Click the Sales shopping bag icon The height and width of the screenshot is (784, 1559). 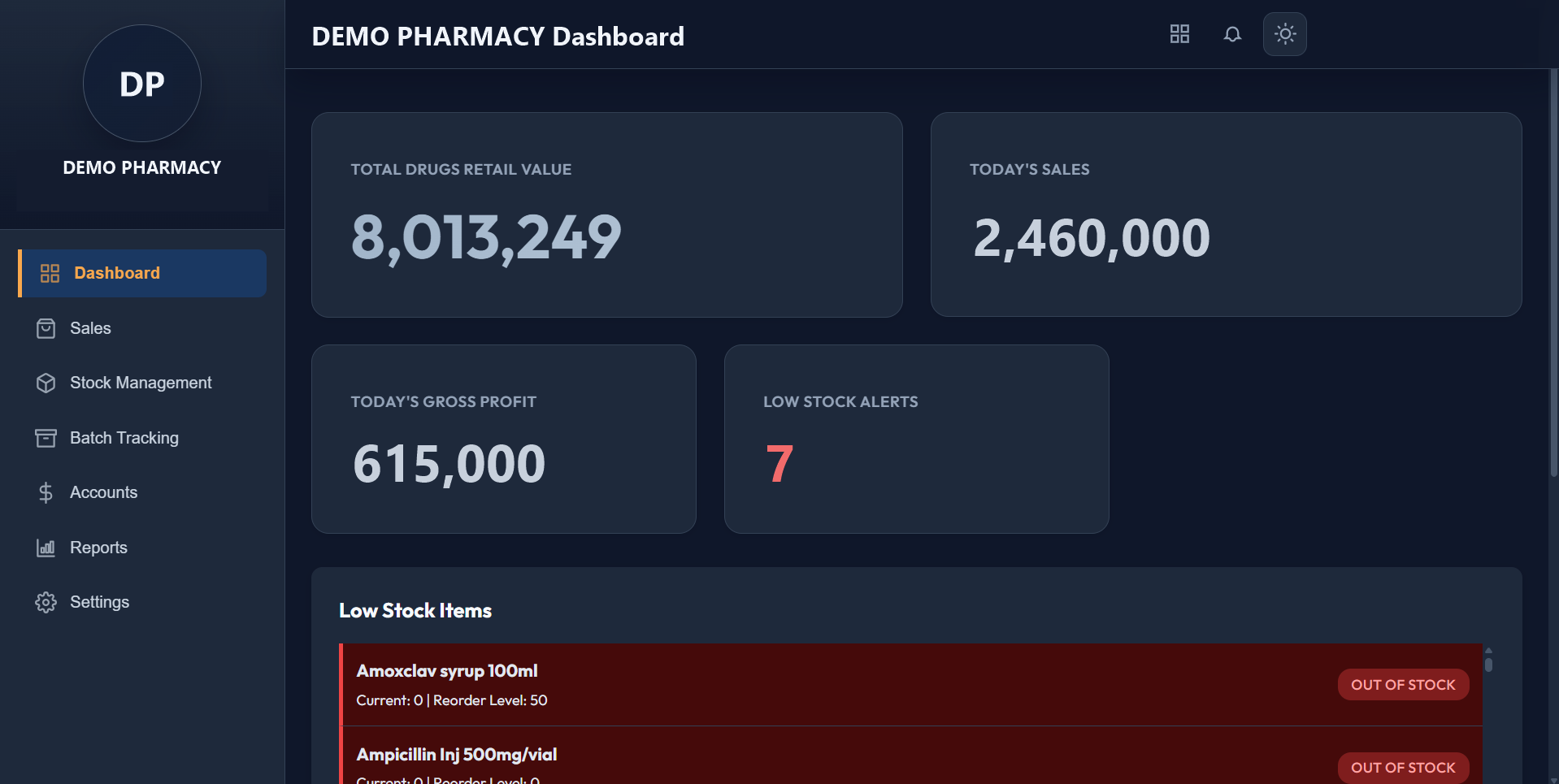pos(46,328)
